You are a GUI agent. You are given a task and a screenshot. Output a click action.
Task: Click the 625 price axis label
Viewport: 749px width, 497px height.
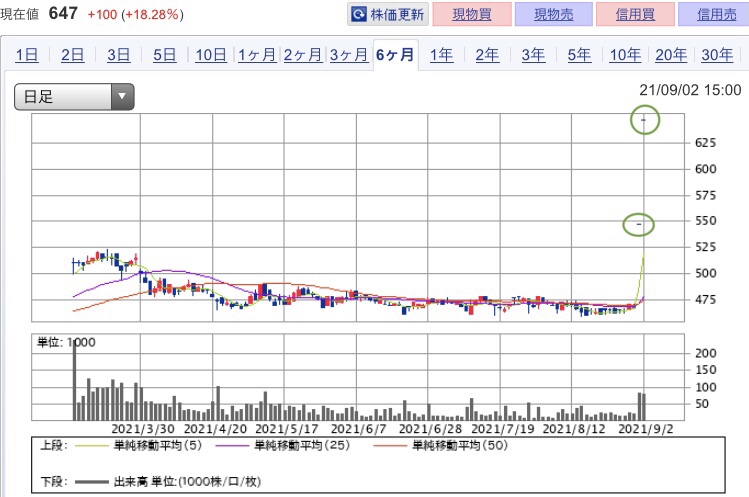(706, 142)
